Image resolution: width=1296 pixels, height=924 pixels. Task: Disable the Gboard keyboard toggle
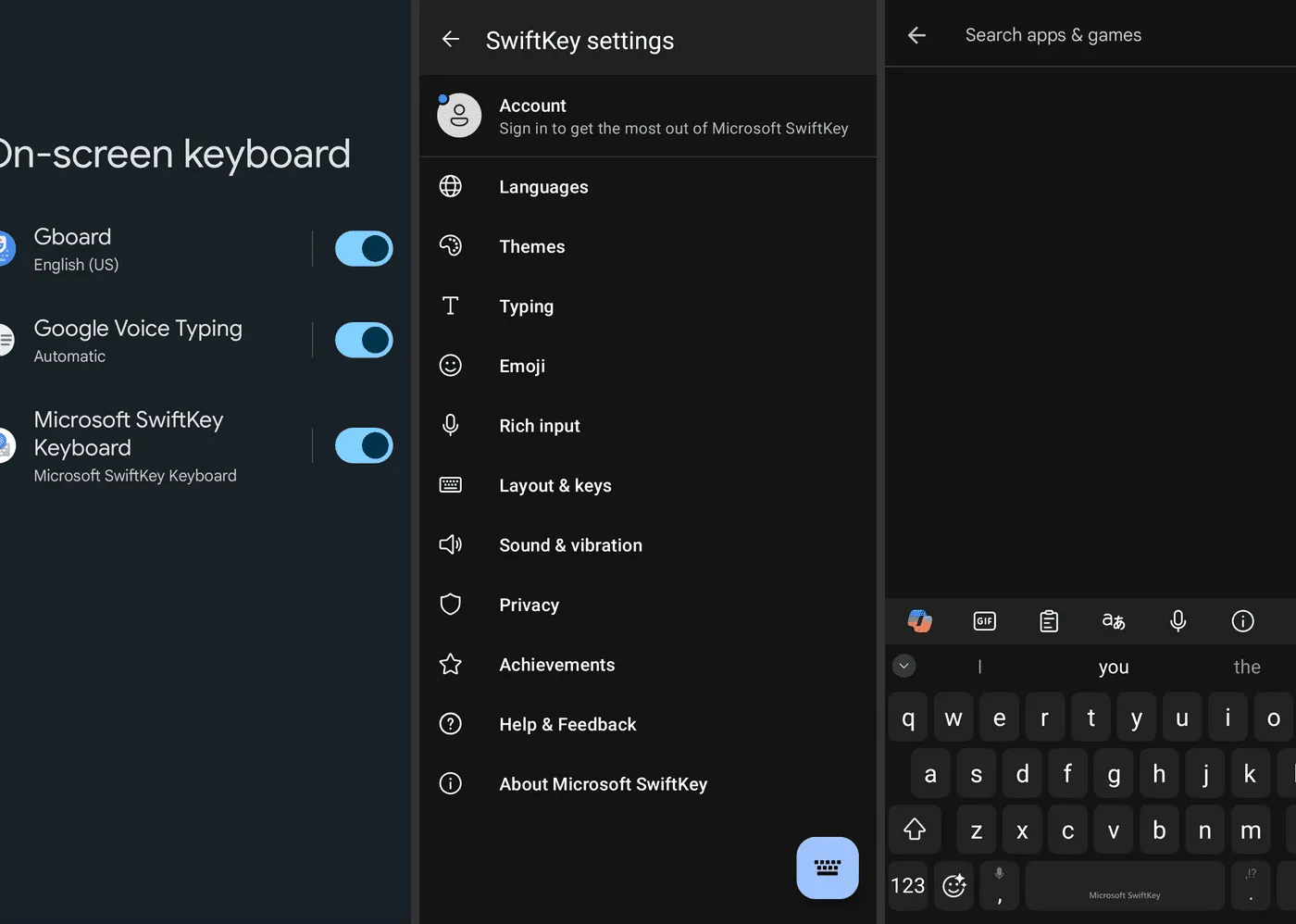point(364,249)
